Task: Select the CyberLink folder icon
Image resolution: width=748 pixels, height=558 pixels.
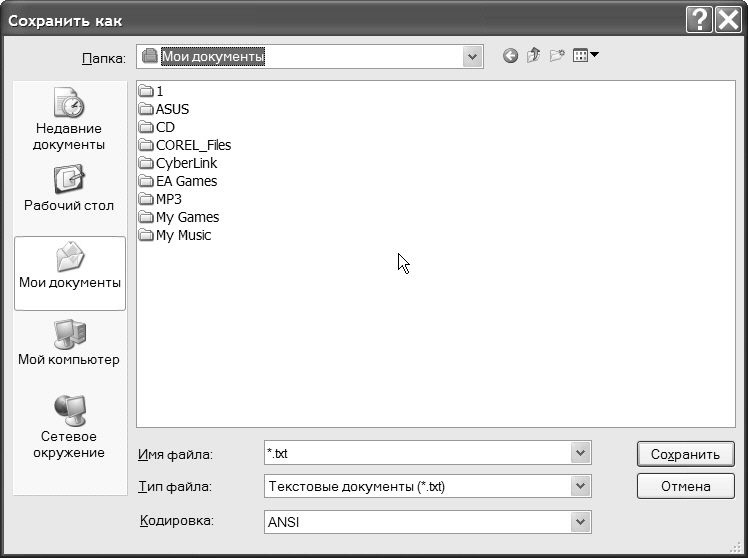Action: [146, 163]
